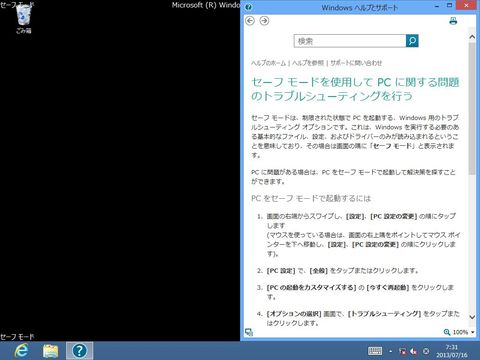Viewport: 480px width, 360px height.
Task: Click the scrollbar down arrow in help window
Action: [x=472, y=317]
